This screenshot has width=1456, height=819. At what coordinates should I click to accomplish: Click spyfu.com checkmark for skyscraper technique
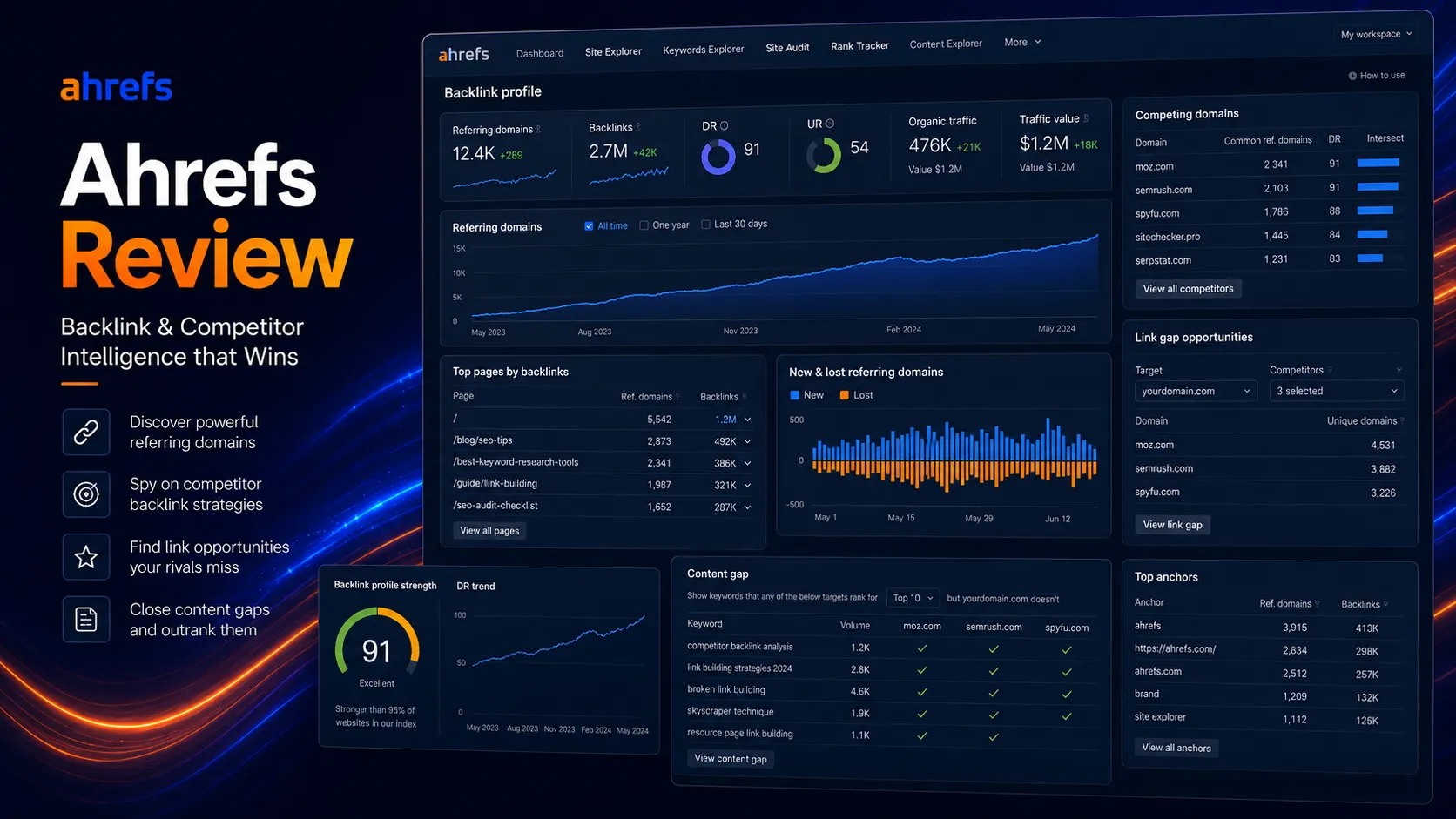pos(1067,715)
